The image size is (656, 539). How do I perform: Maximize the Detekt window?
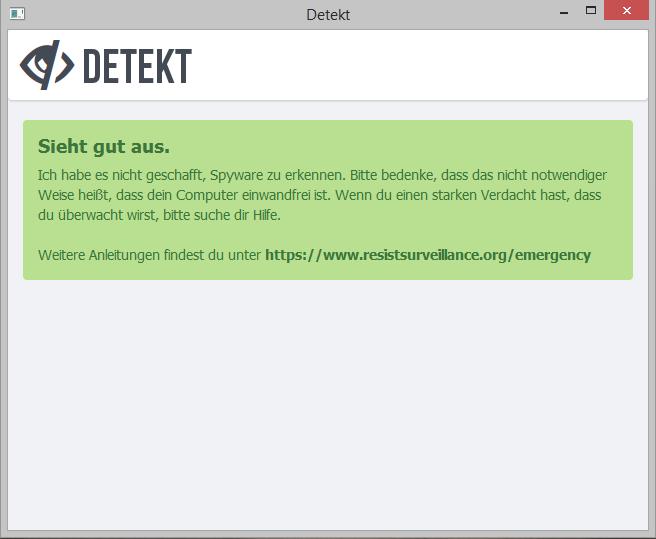[591, 10]
